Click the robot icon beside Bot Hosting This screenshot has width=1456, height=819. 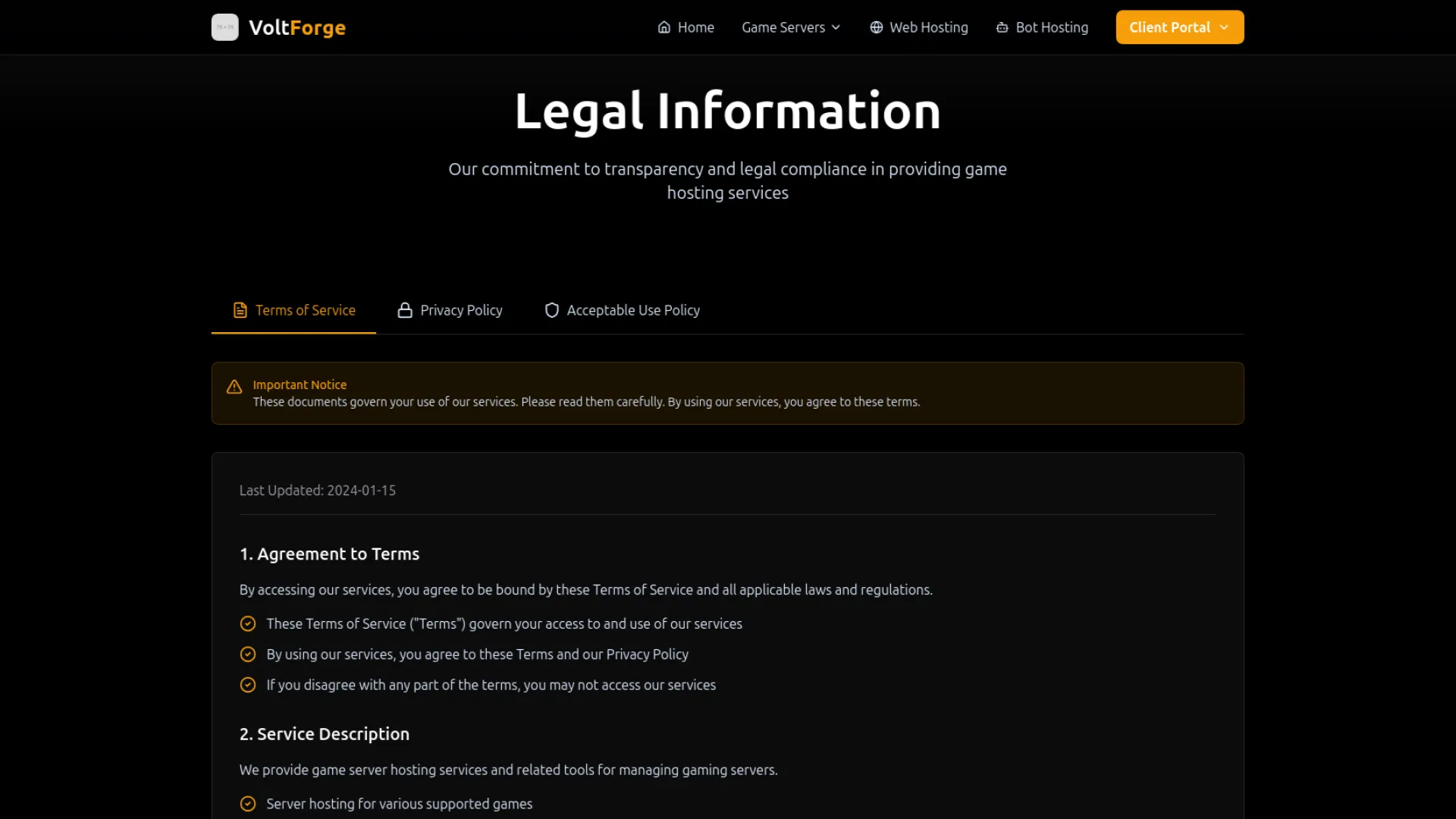click(1002, 27)
